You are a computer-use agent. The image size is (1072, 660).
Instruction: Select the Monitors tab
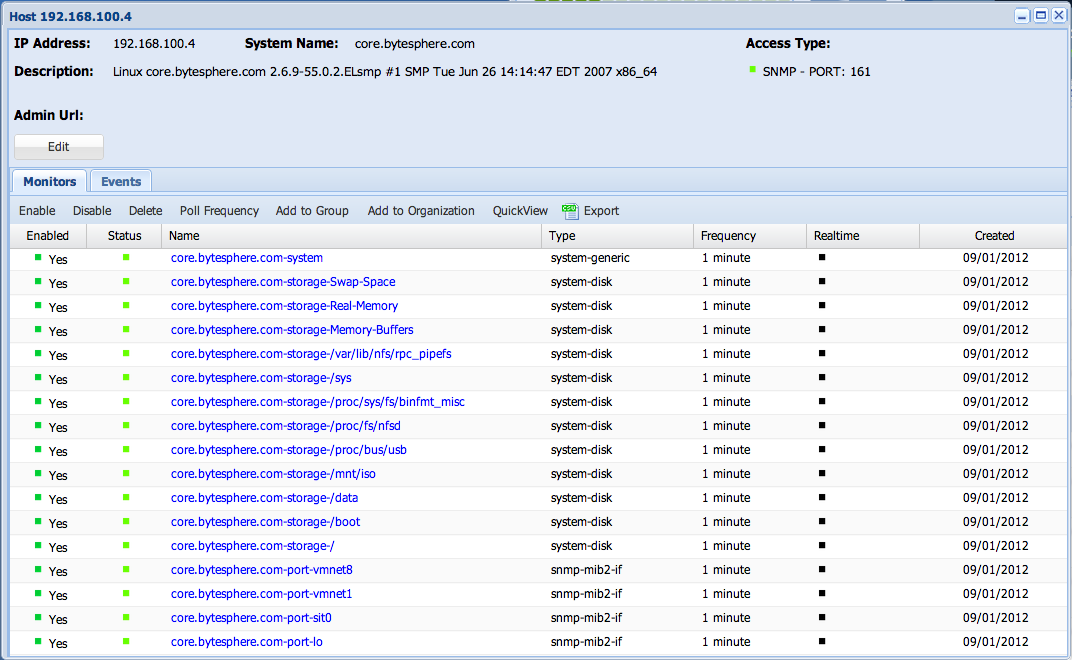click(50, 181)
